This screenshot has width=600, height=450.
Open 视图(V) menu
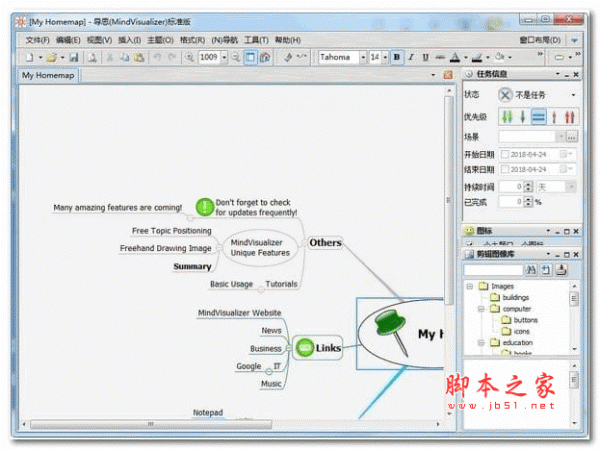[99, 40]
